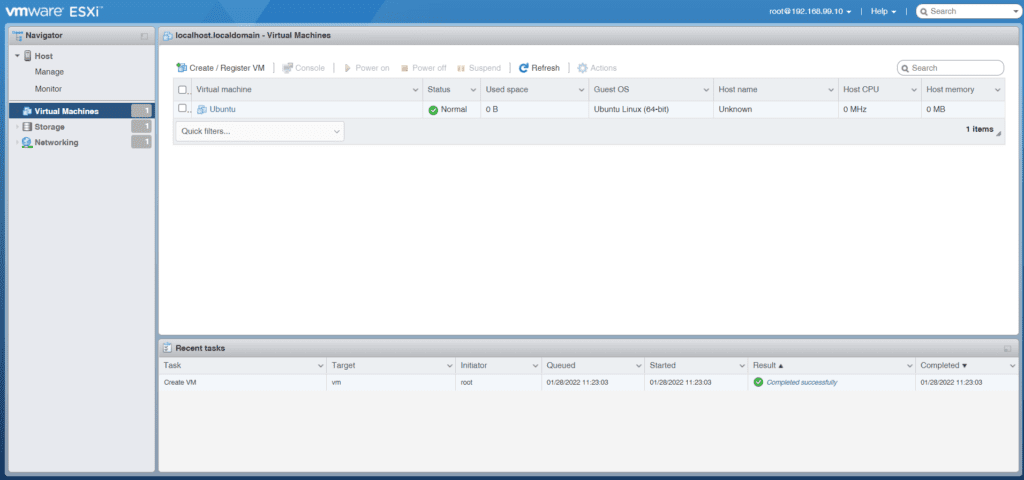Select Monitor under Host
The image size is (1024, 480).
tap(49, 89)
